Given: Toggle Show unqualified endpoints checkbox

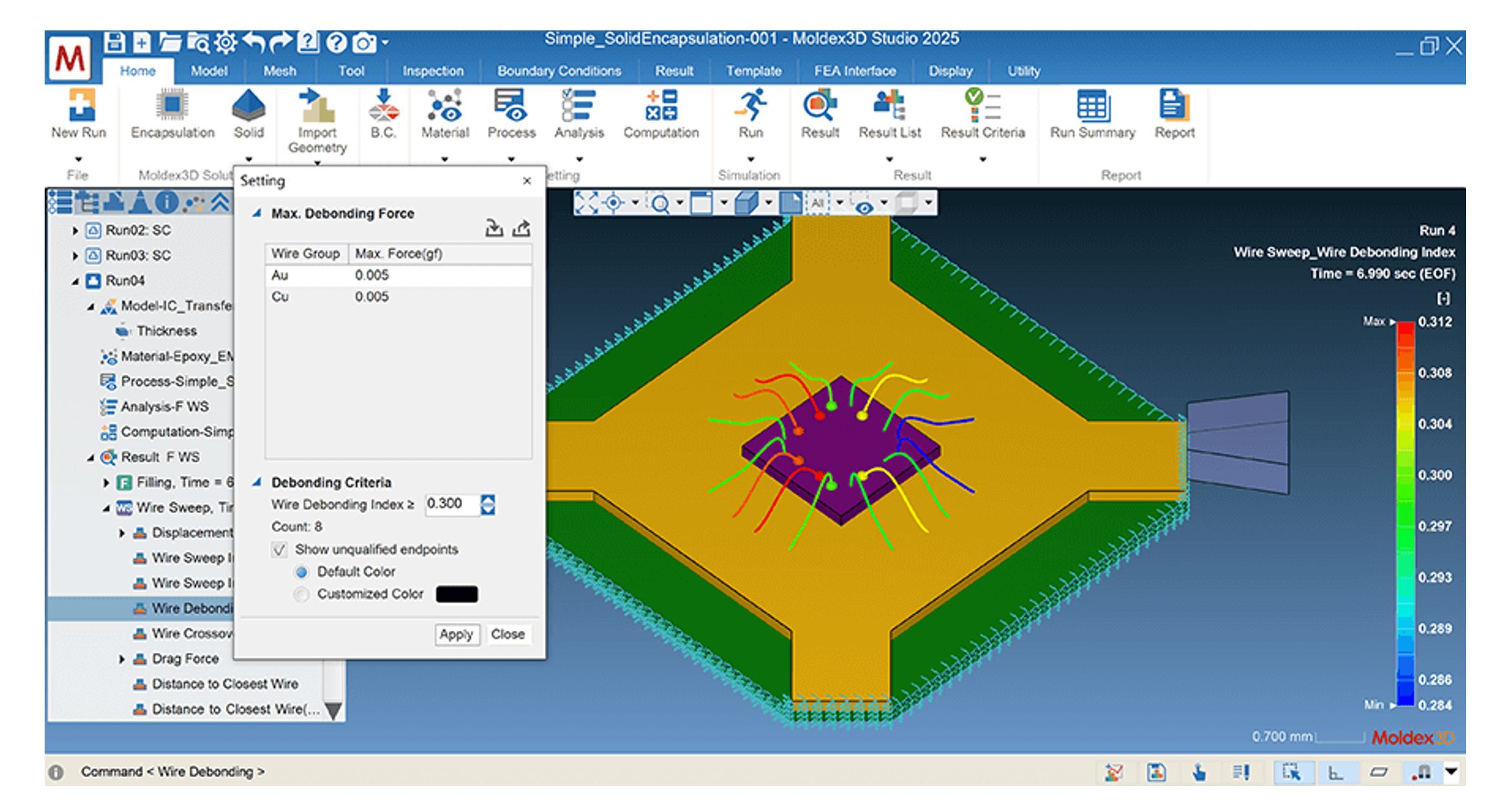Looking at the screenshot, I should pyautogui.click(x=279, y=550).
